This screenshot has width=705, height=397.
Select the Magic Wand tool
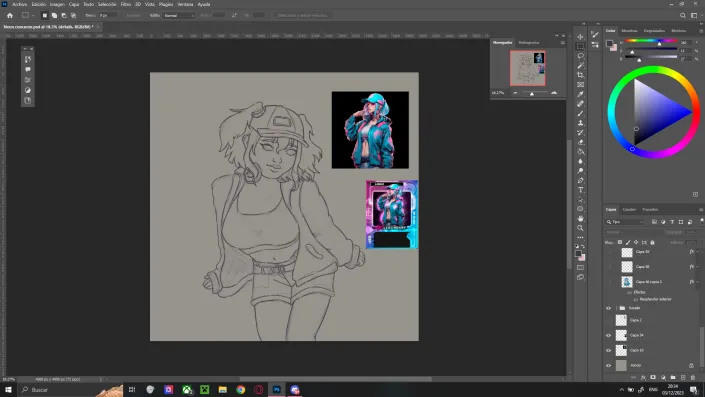(x=580, y=66)
